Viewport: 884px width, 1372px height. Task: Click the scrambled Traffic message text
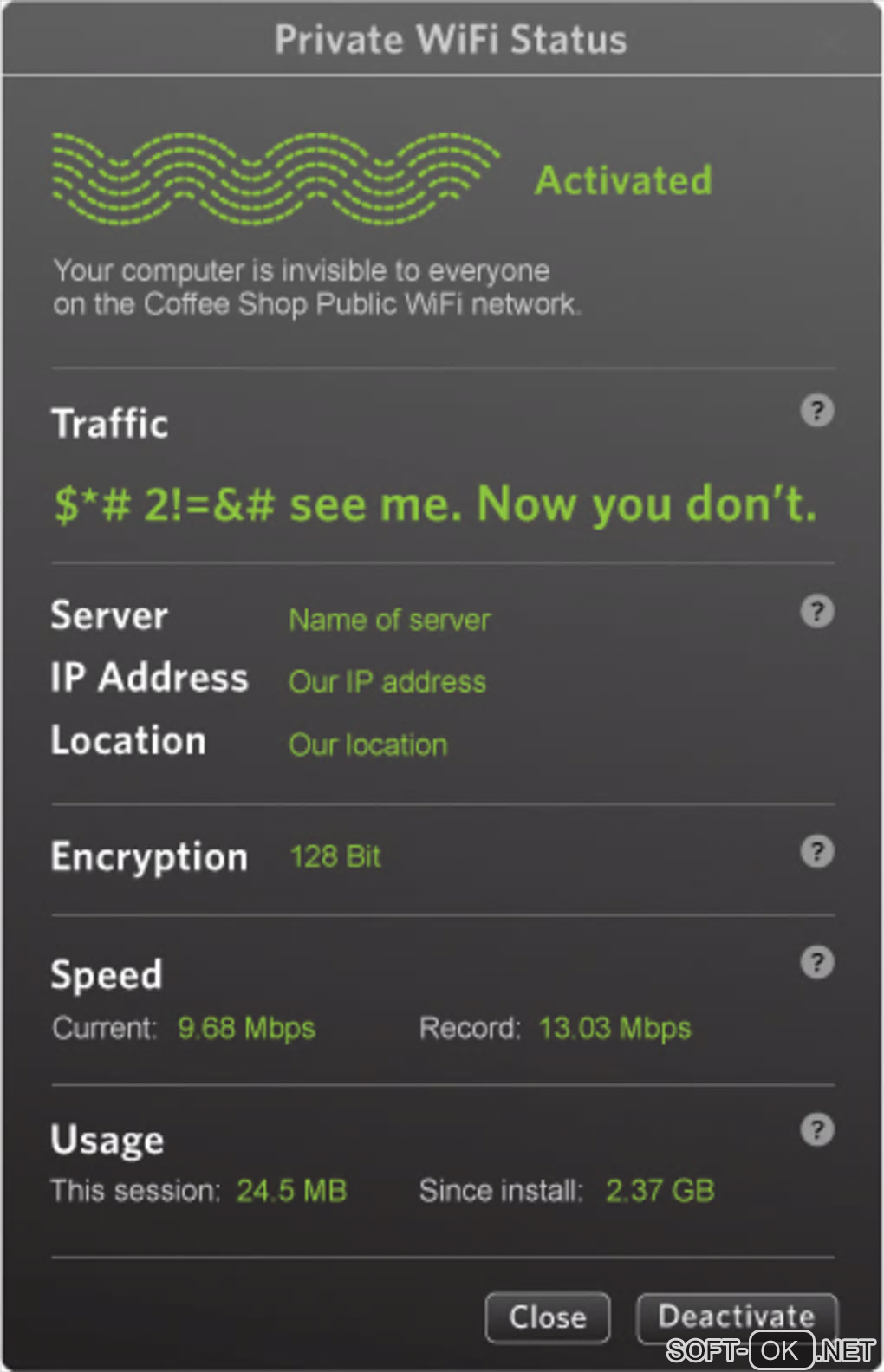tap(435, 504)
